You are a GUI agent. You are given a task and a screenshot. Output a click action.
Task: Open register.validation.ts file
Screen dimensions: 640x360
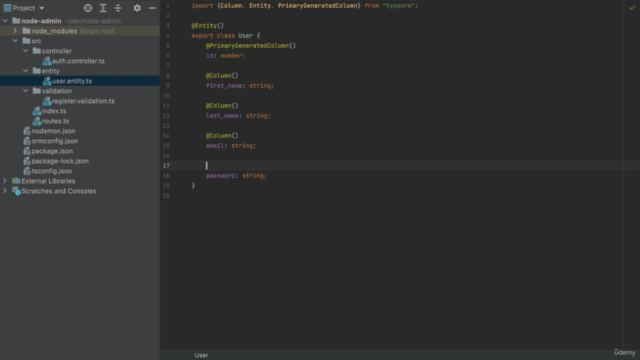click(83, 101)
